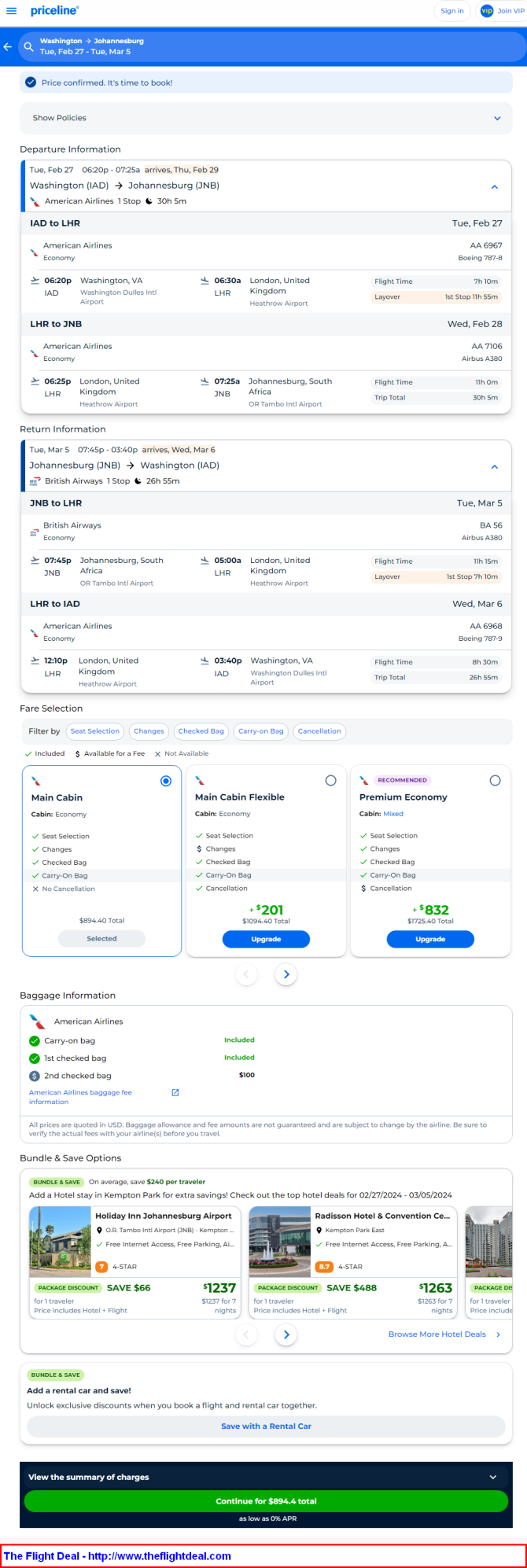The height and width of the screenshot is (1568, 527).
Task: Click the landing plane icon at 06:30a LHR
Action: pyautogui.click(x=205, y=280)
